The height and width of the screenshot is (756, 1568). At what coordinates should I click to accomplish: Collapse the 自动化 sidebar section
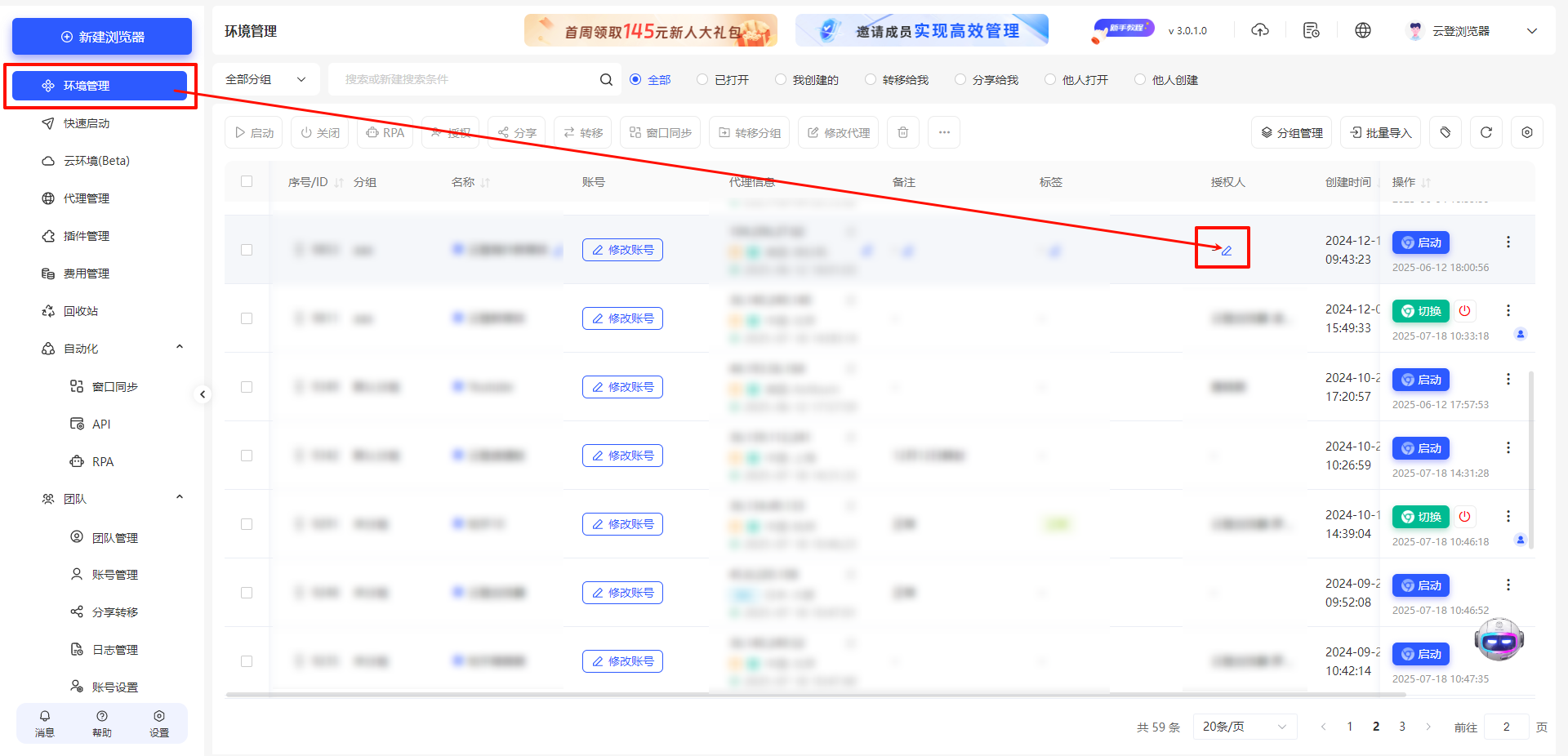point(180,348)
